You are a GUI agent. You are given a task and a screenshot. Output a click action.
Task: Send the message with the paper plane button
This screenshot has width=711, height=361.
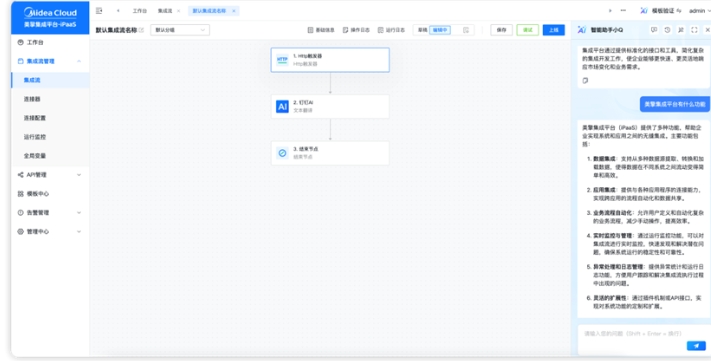696,346
